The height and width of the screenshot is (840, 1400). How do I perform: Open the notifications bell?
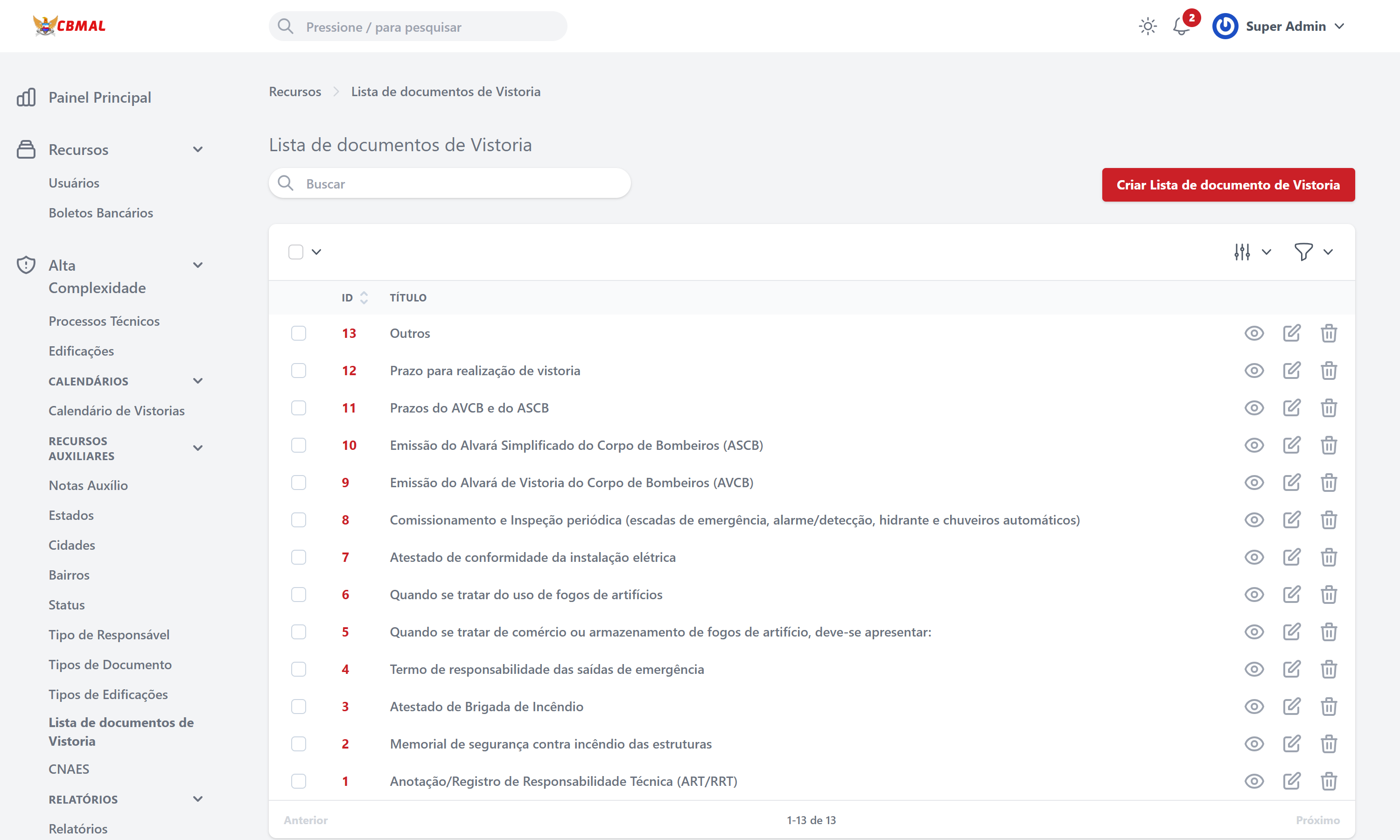tap(1181, 27)
